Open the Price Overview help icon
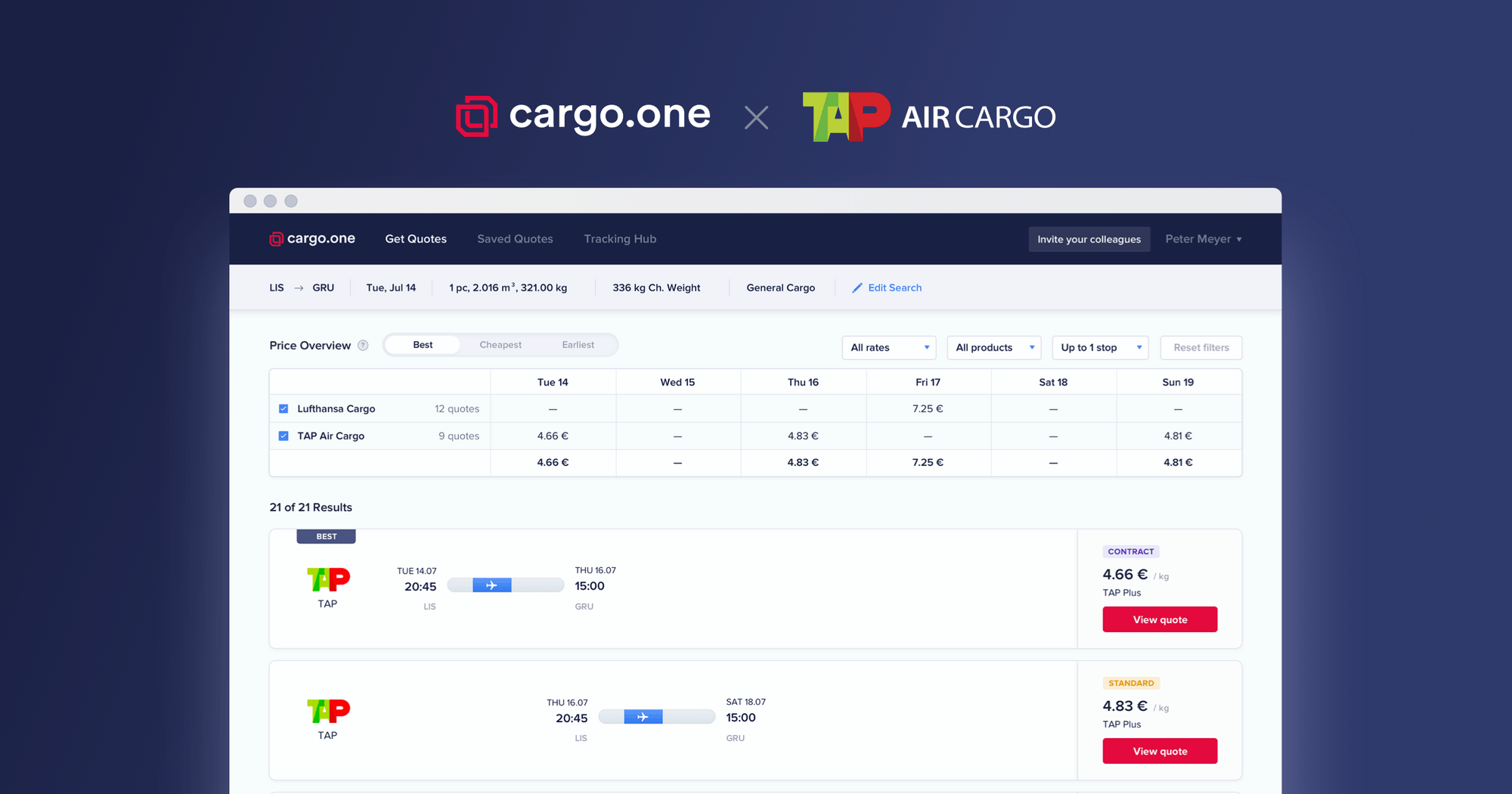Screen dimensions: 1512x794 363,345
